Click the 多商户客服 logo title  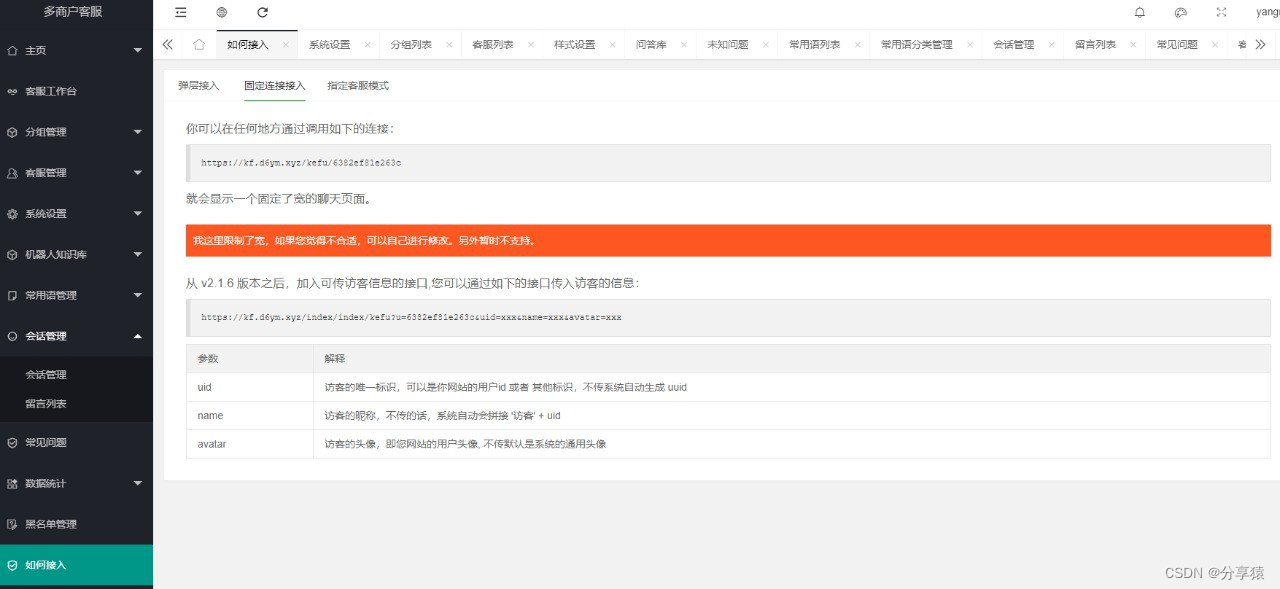pyautogui.click(x=73, y=12)
